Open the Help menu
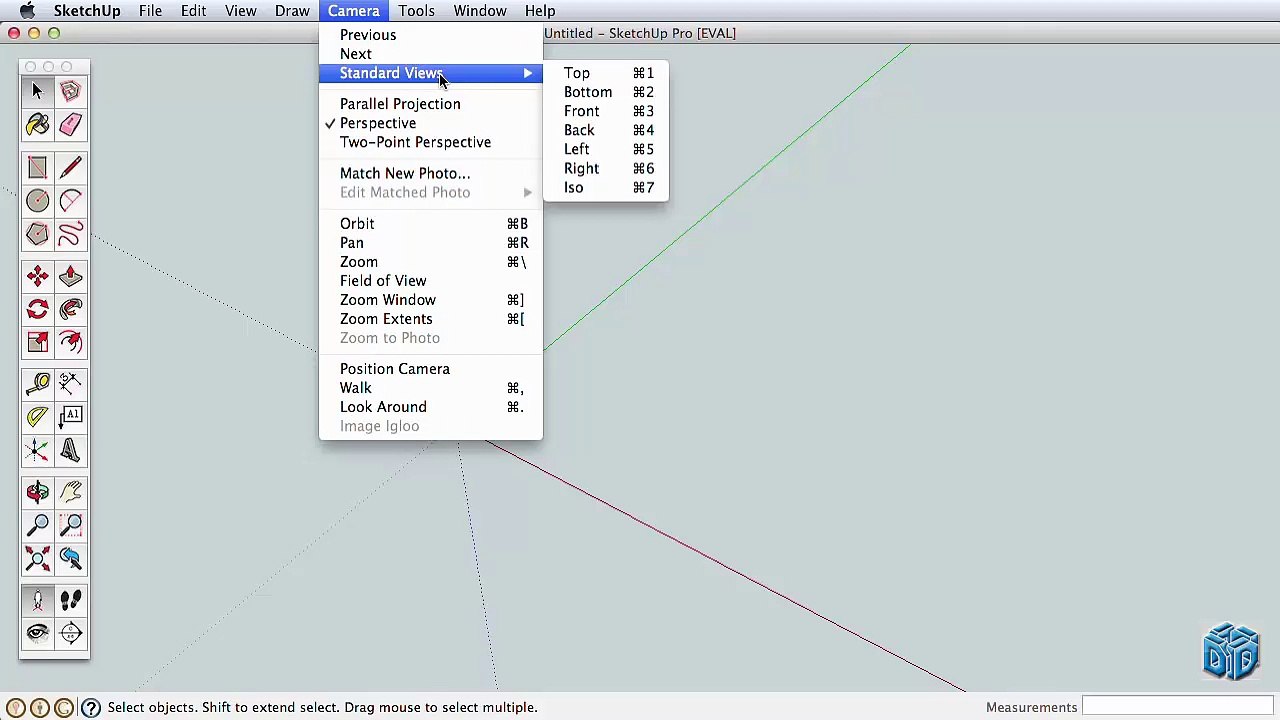The image size is (1280, 720). (x=540, y=11)
